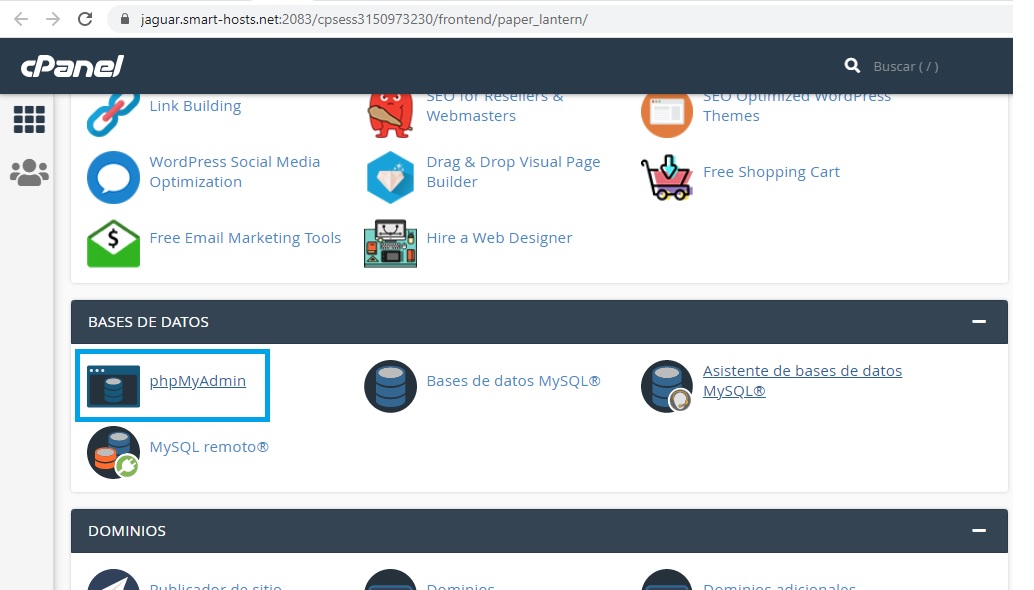Screen dimensions: 1034x590
Task: Focus the Buscar search field
Action: [x=906, y=67]
